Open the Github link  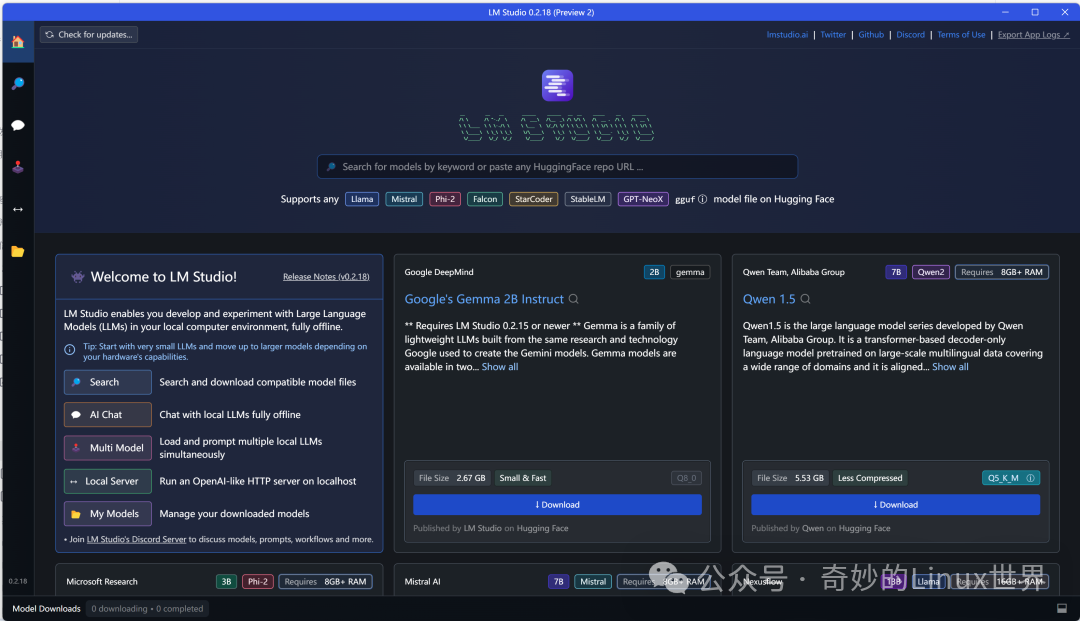871,34
